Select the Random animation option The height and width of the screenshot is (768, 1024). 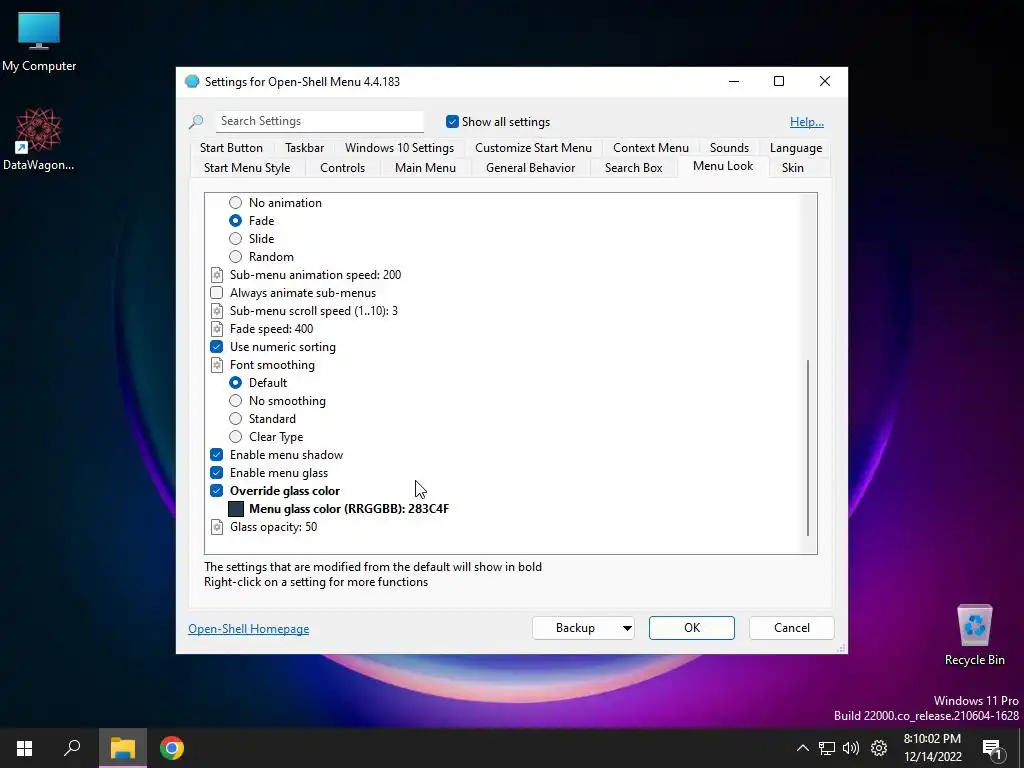click(x=235, y=257)
